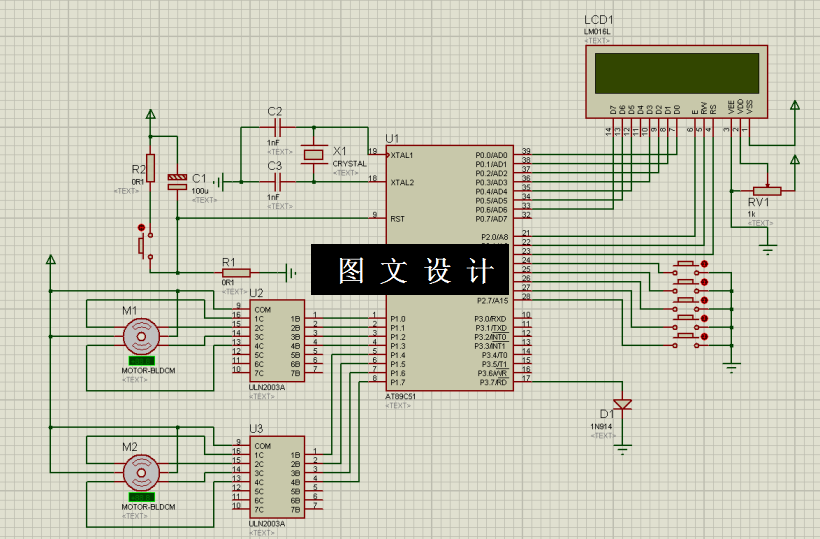Click the 'P3.7/RD' pin label
Screen dimensions: 820x539
(x=493, y=383)
